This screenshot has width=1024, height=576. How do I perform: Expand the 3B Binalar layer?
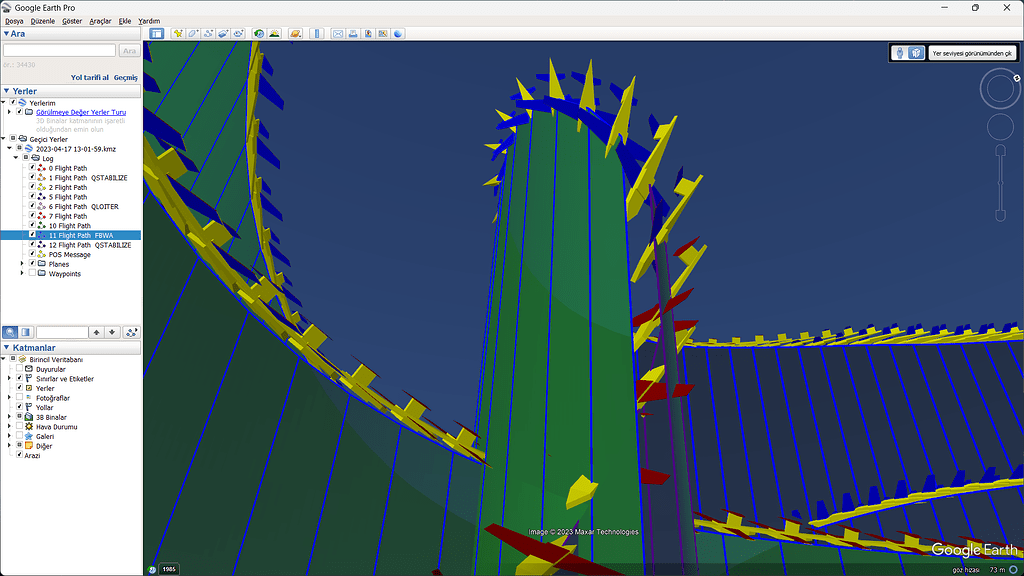pyautogui.click(x=10, y=417)
